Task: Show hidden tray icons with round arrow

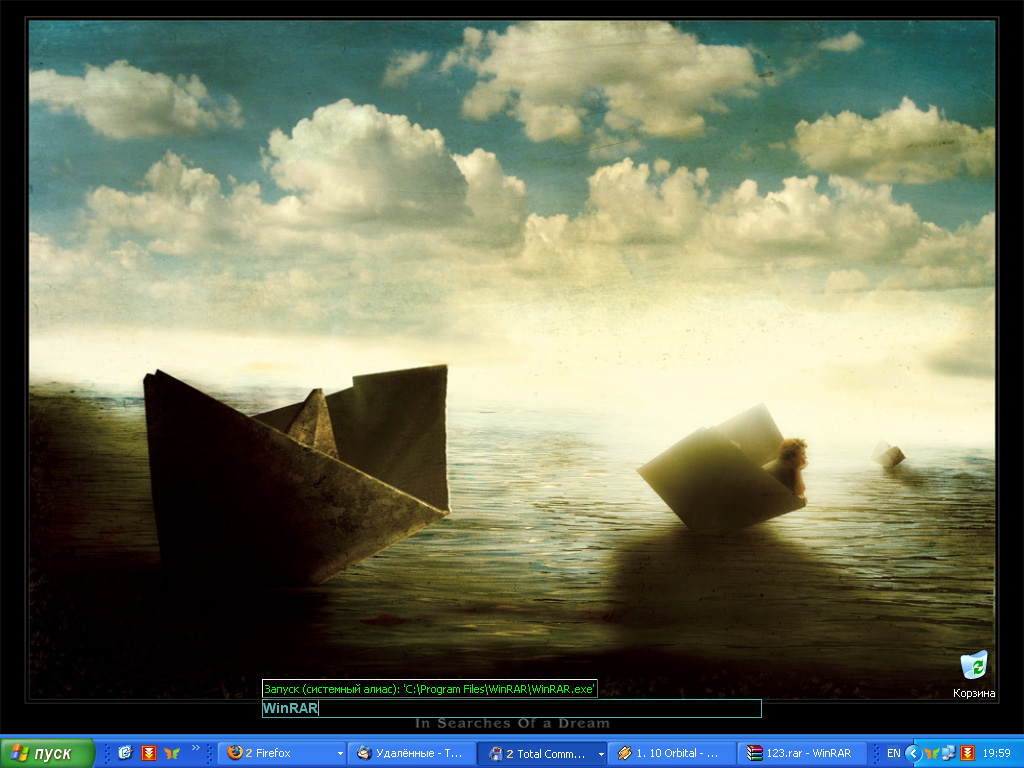Action: (x=912, y=753)
